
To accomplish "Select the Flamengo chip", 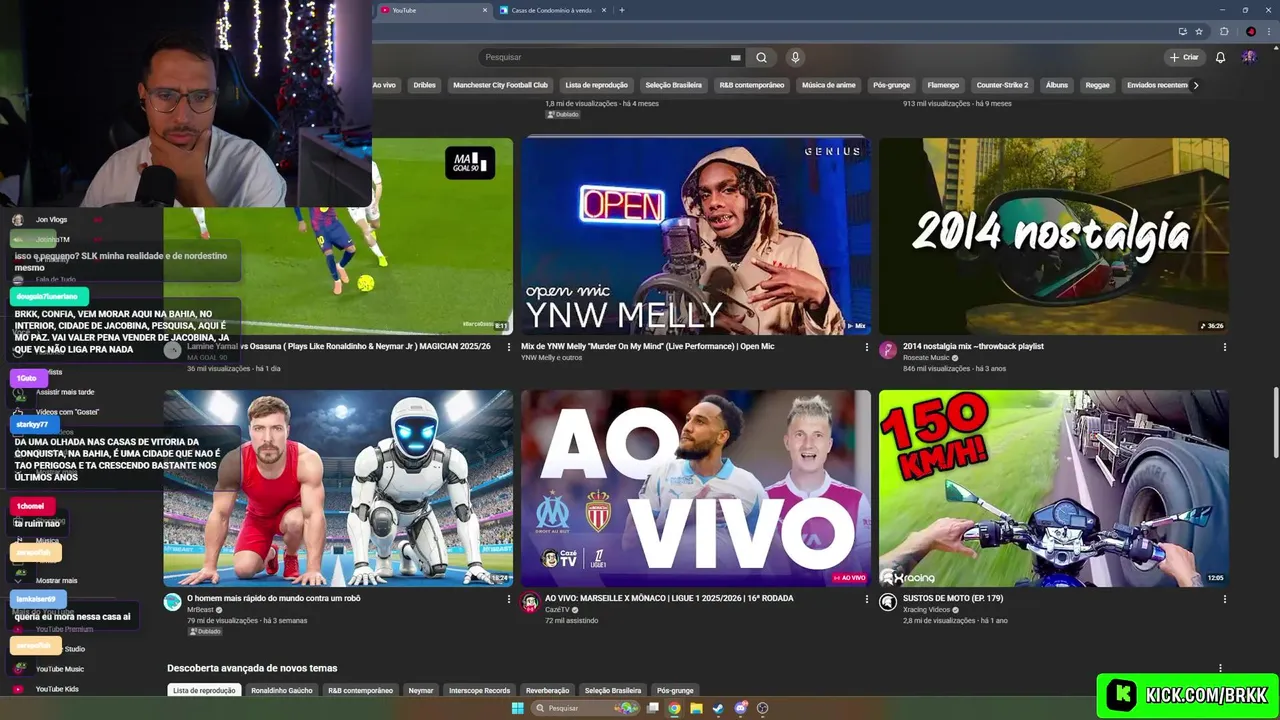I will click(x=943, y=85).
